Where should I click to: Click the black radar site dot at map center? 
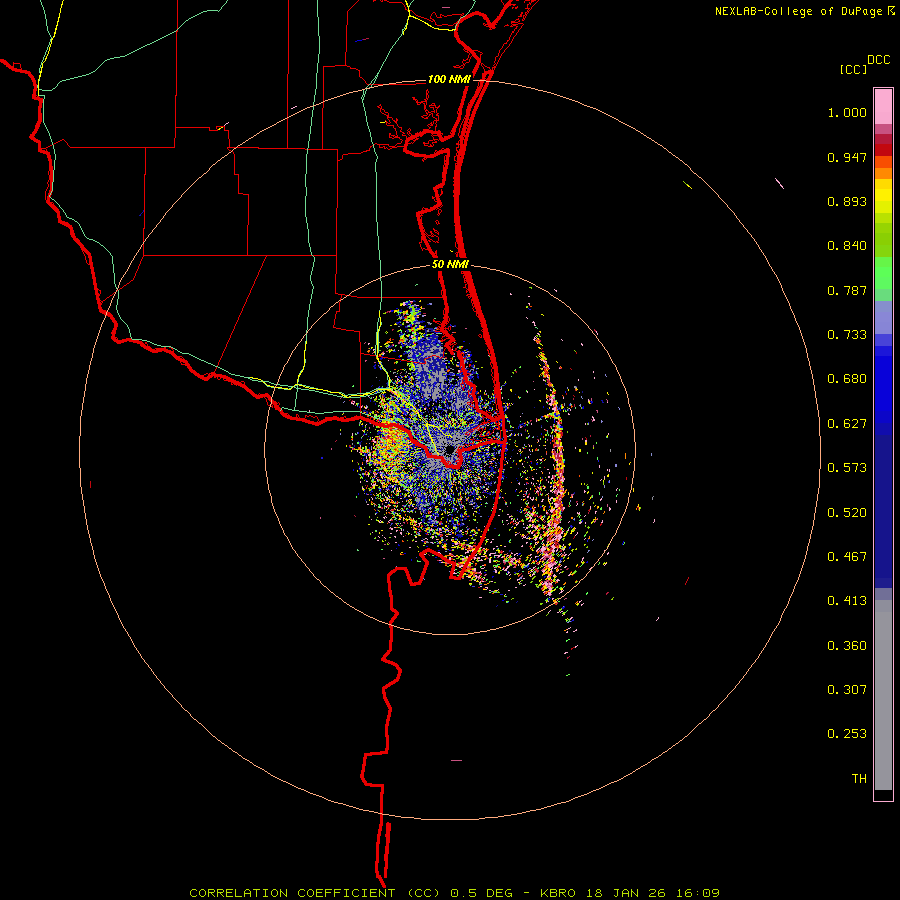pyautogui.click(x=449, y=450)
